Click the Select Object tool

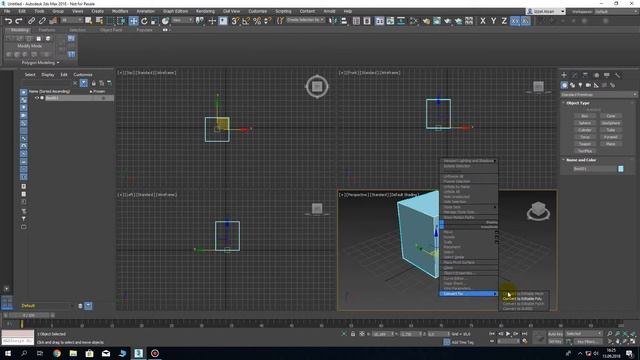(x=89, y=20)
